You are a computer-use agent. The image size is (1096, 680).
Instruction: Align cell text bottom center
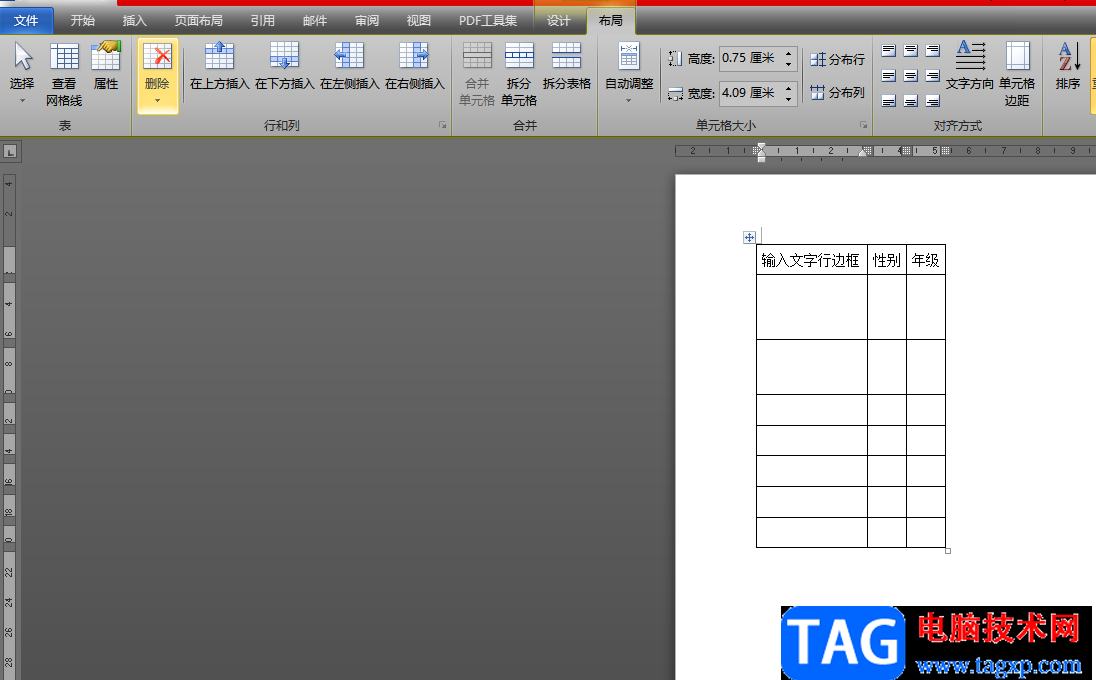tap(911, 101)
